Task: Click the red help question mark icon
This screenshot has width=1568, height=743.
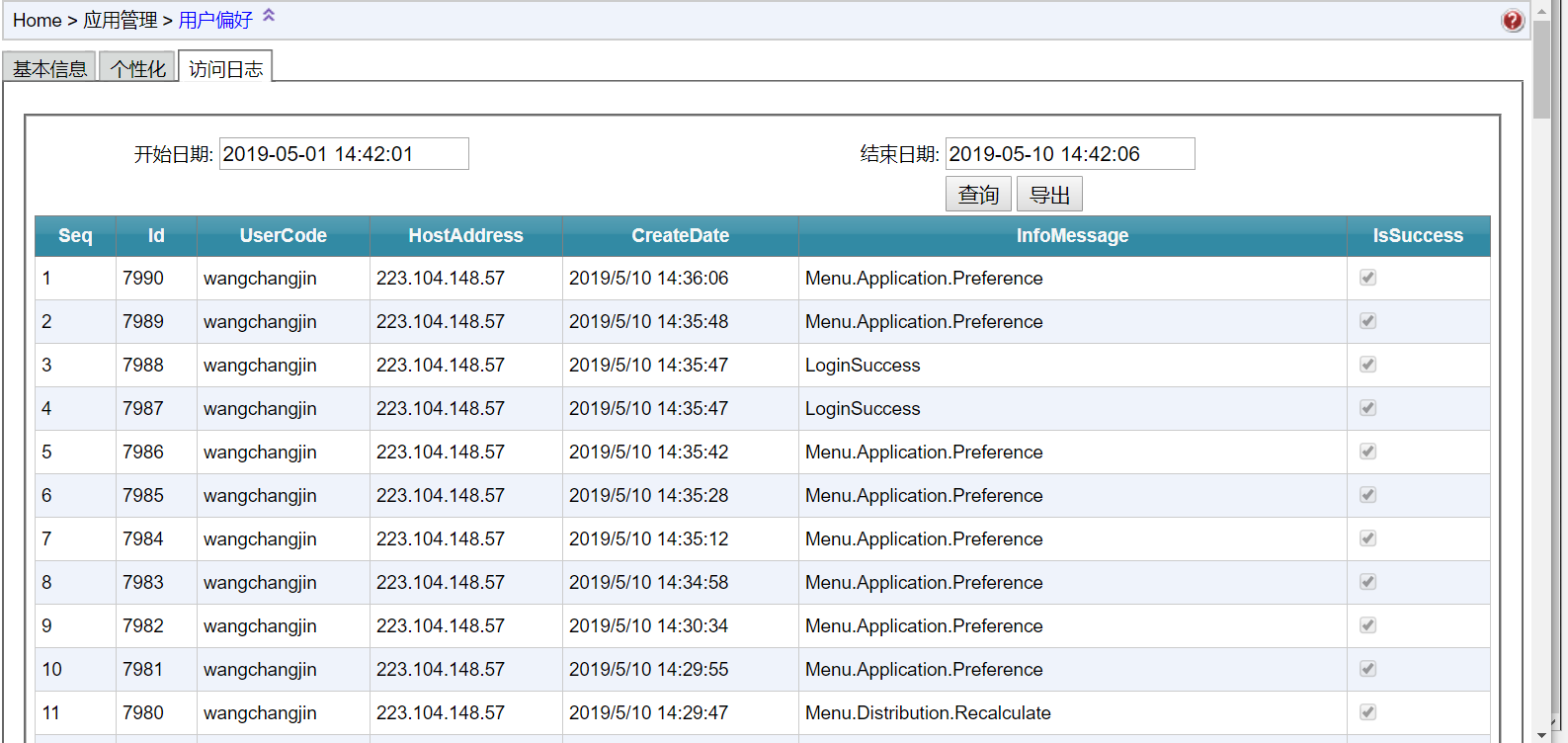Action: pos(1512,21)
